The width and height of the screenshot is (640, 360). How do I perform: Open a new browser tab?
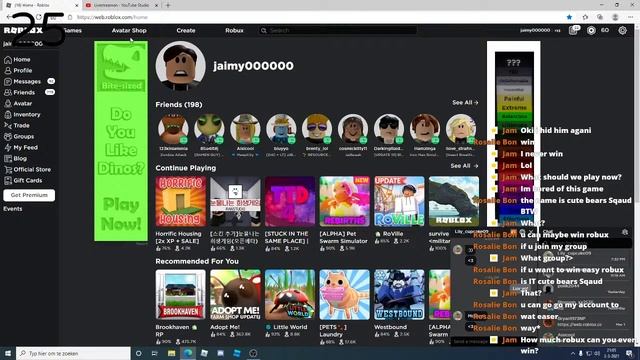point(168,5)
